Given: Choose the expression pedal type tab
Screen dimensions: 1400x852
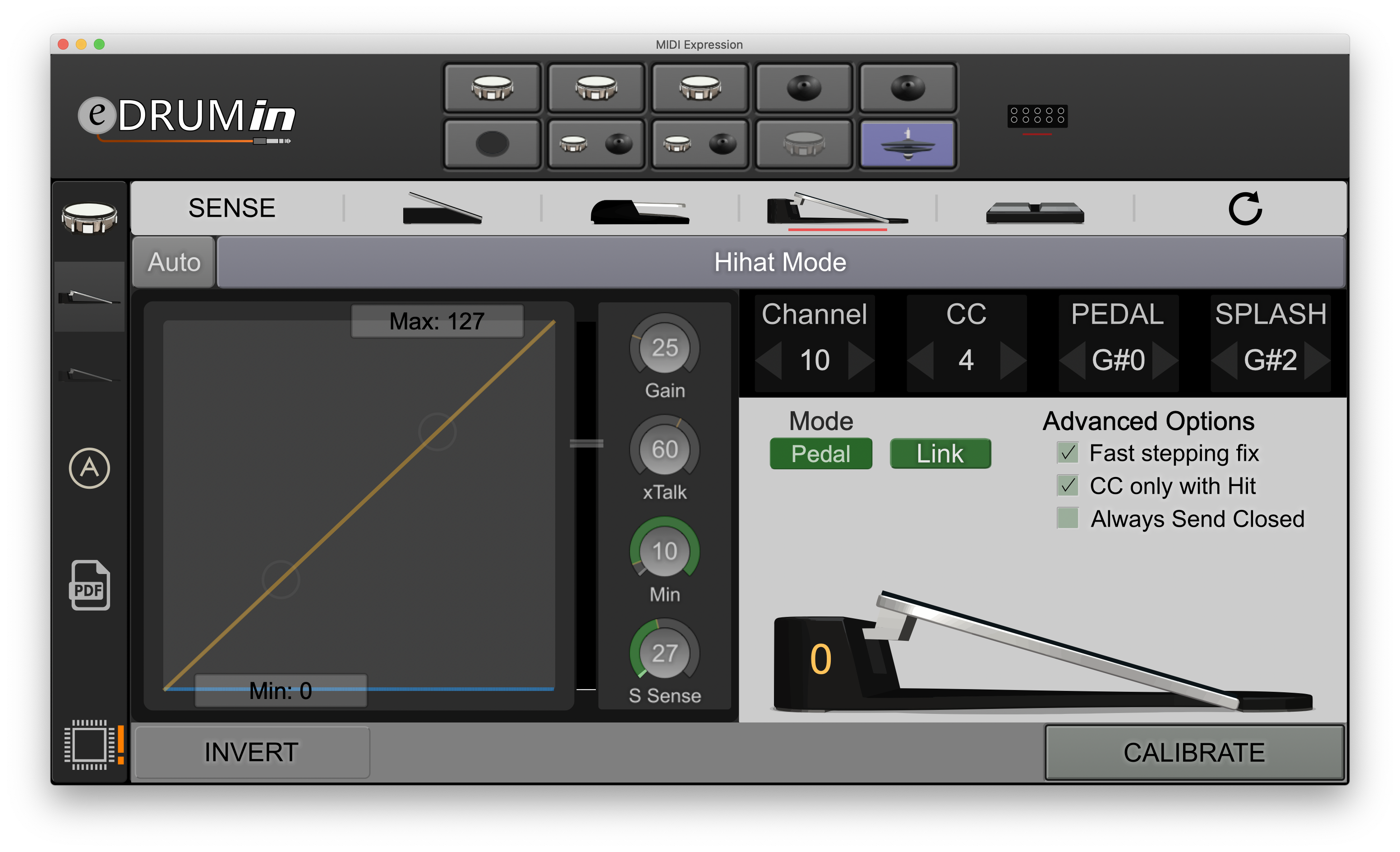Looking at the screenshot, I should point(442,208).
